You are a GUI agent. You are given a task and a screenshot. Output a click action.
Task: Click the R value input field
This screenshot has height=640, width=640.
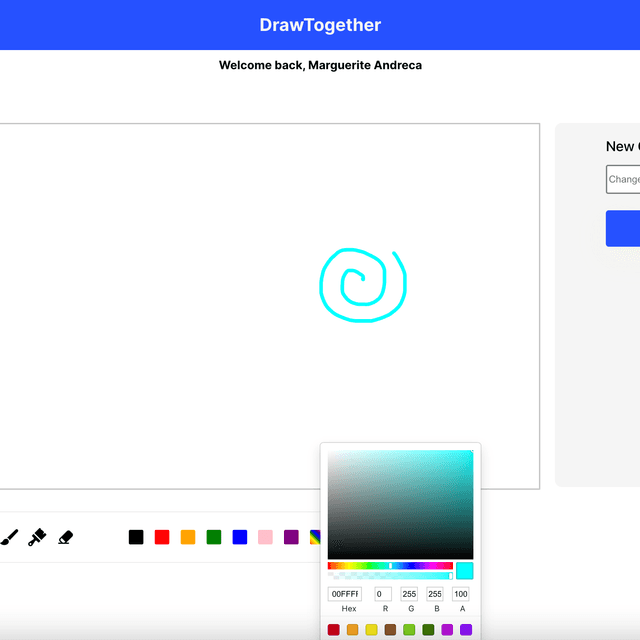[383, 594]
